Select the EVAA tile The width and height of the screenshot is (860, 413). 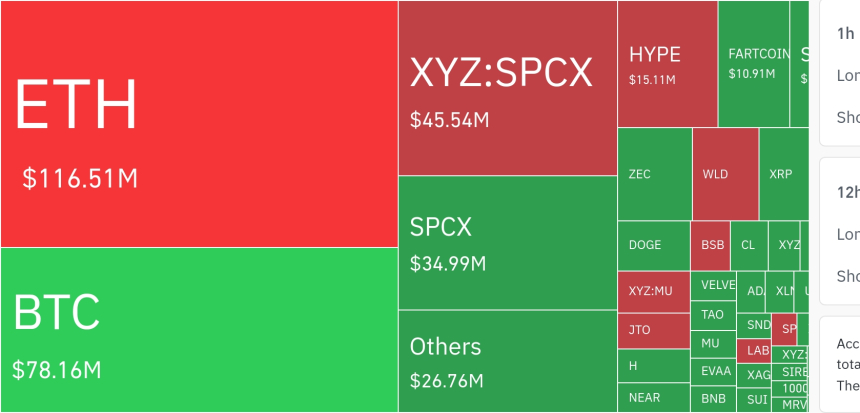point(713,372)
